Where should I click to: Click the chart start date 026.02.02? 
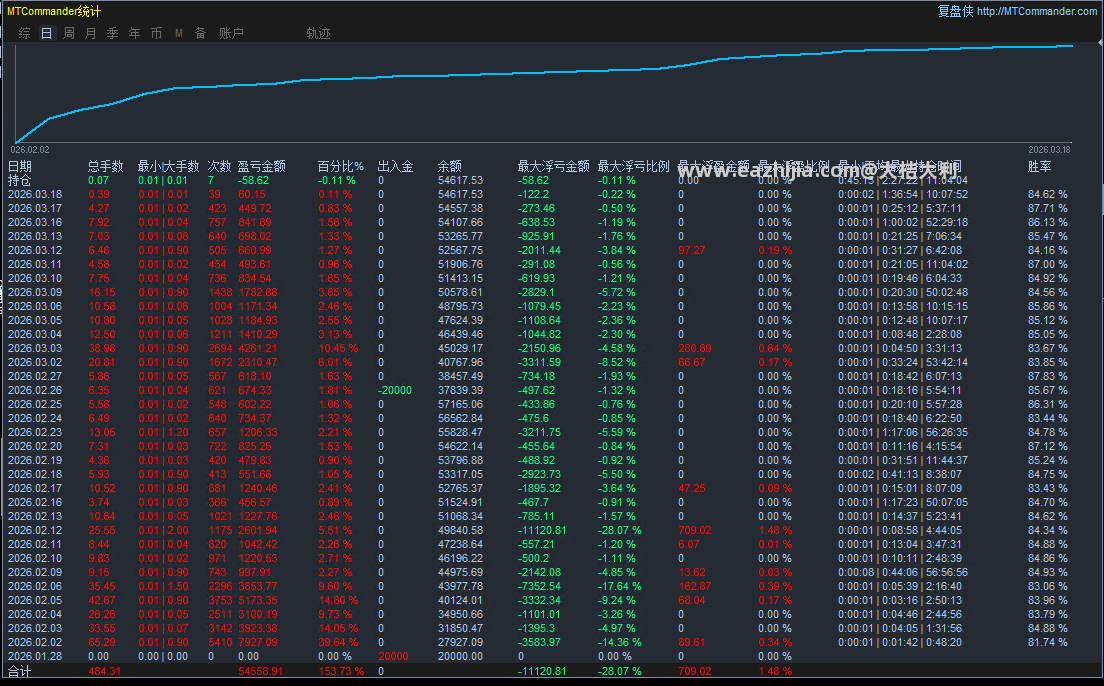(x=30, y=150)
